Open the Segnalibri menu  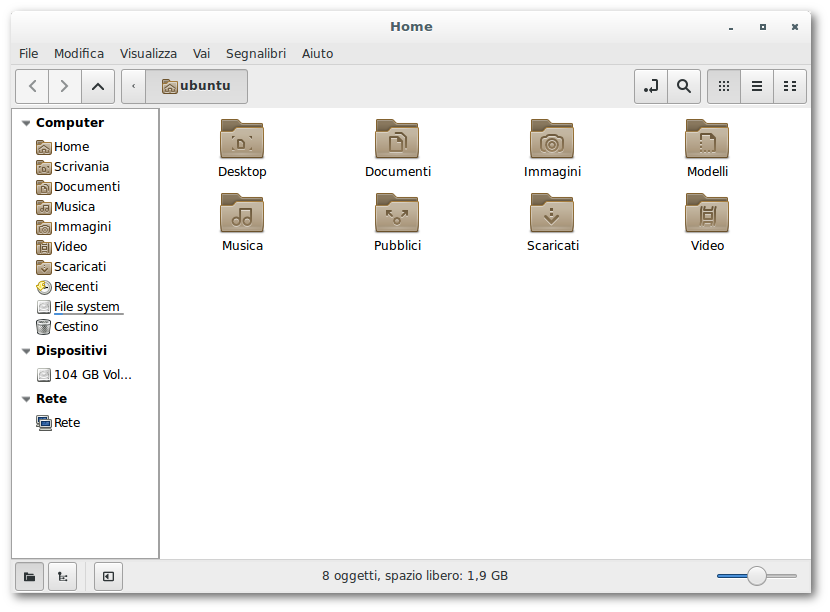click(255, 53)
